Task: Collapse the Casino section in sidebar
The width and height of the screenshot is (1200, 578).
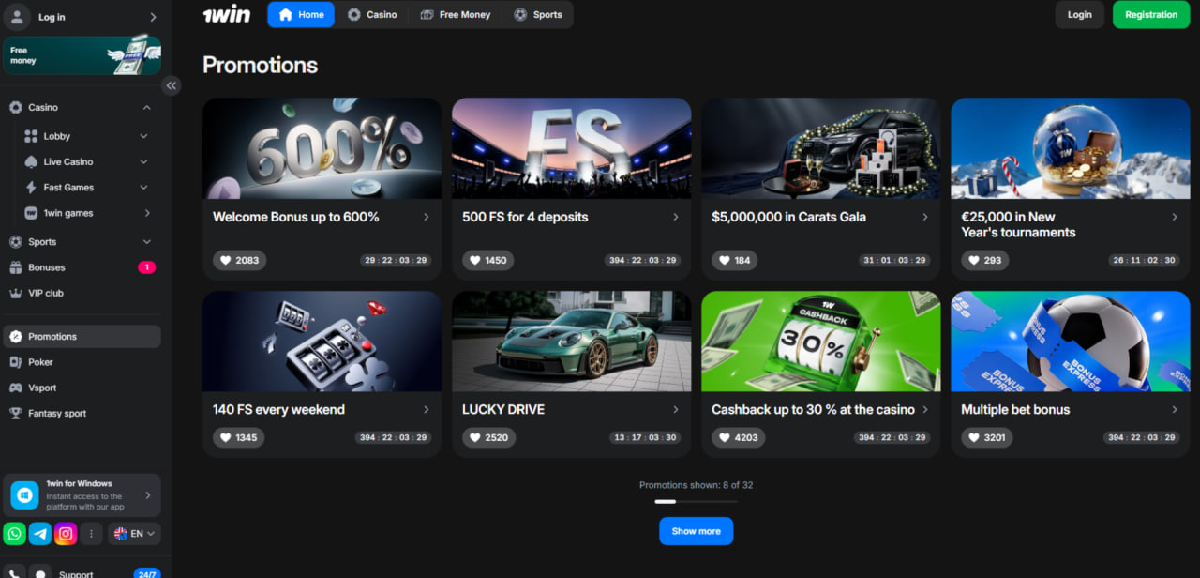Action: pyautogui.click(x=147, y=107)
